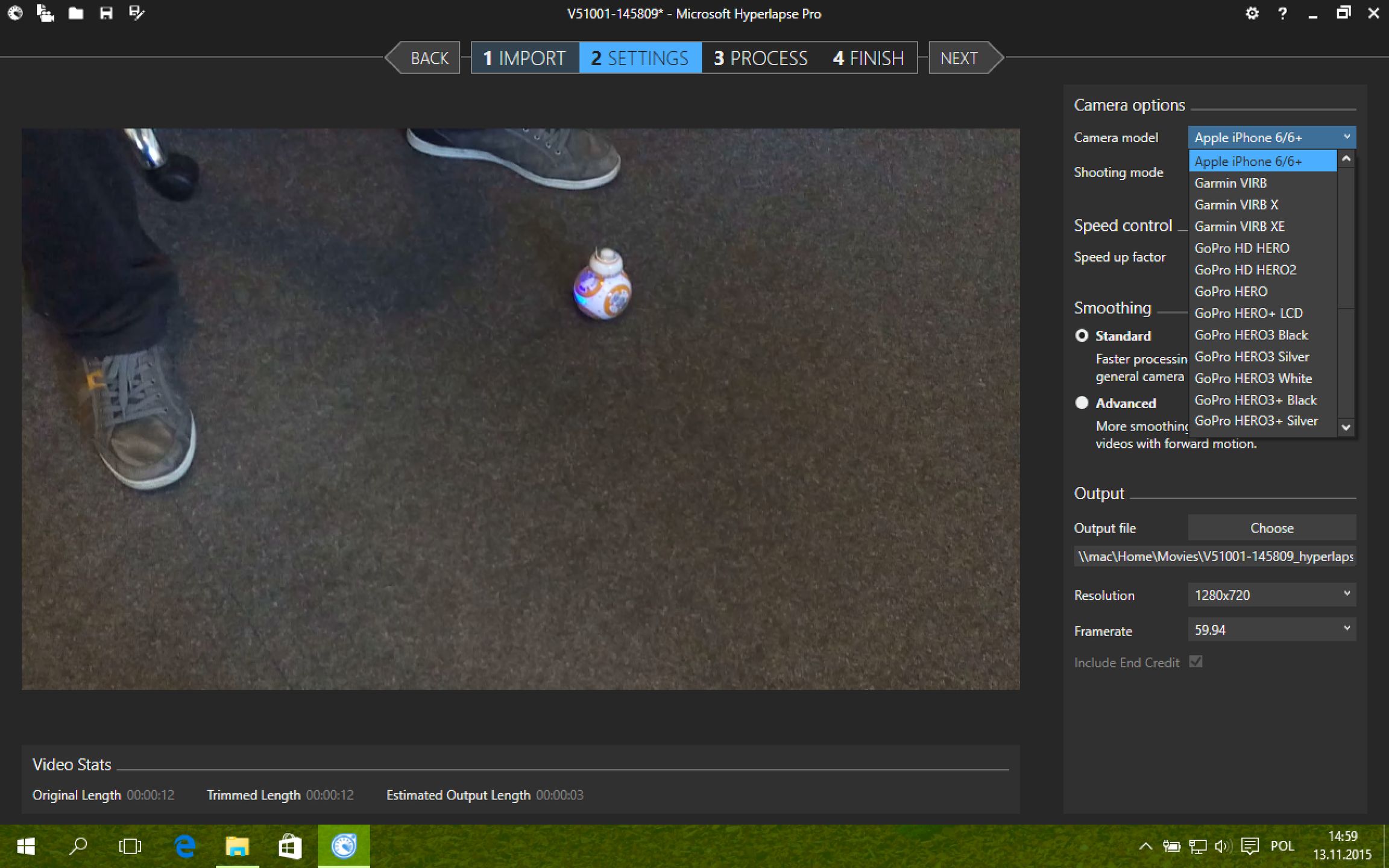Select Advanced smoothing radio button
Viewport: 1389px width, 868px height.
[1082, 403]
